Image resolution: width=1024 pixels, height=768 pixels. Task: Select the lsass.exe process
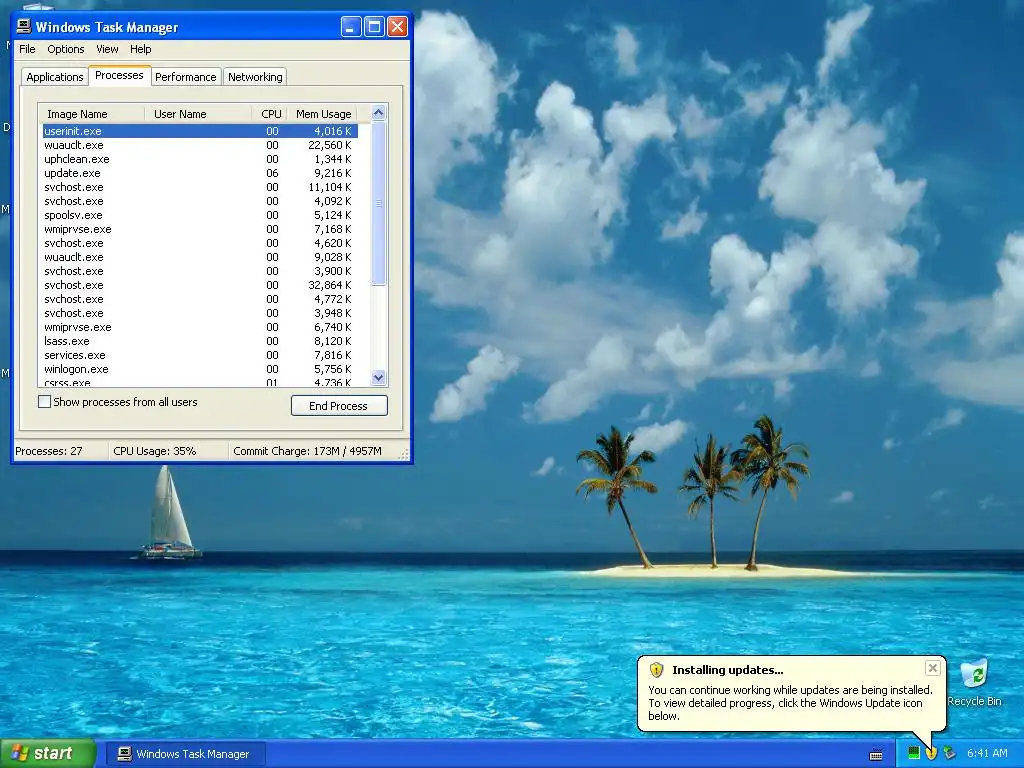coord(200,341)
